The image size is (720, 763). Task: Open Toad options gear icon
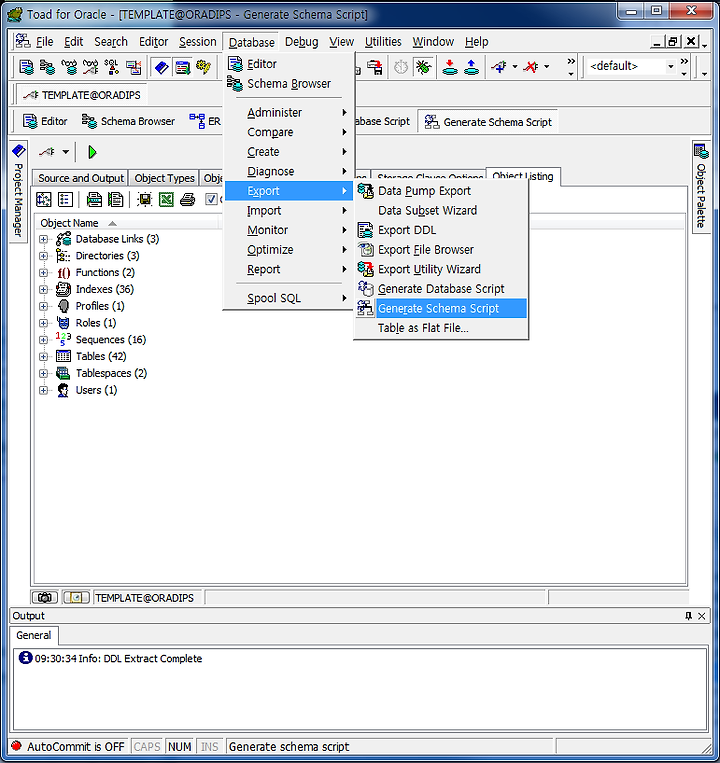coord(204,67)
